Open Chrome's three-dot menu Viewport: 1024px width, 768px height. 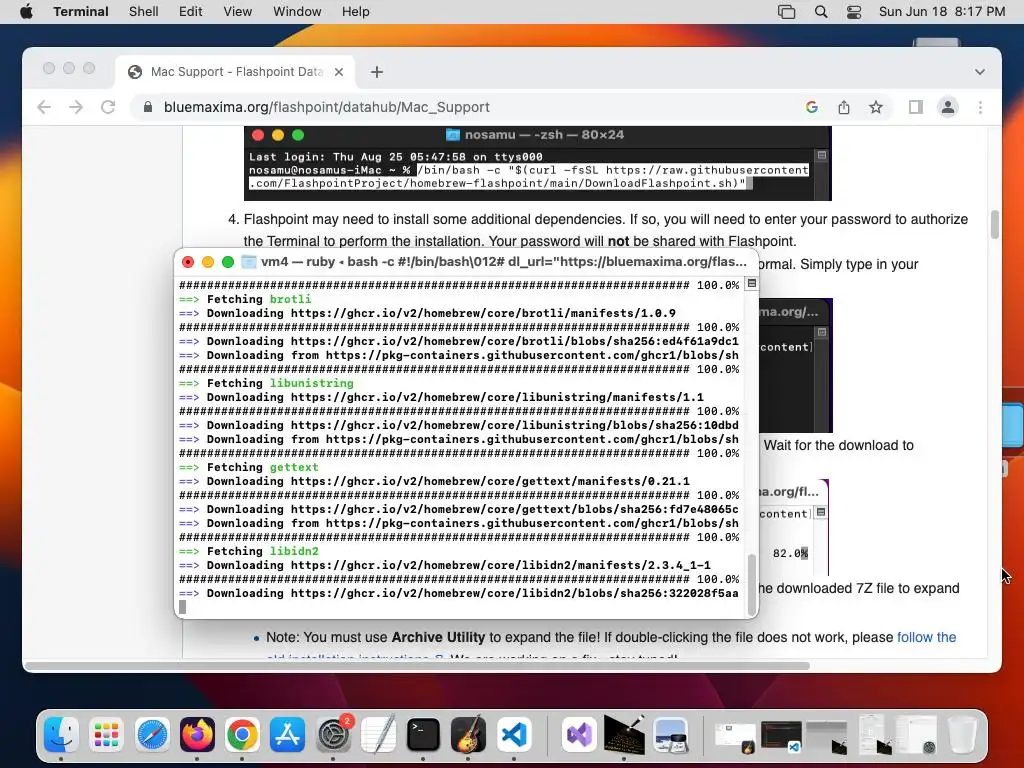[x=980, y=107]
